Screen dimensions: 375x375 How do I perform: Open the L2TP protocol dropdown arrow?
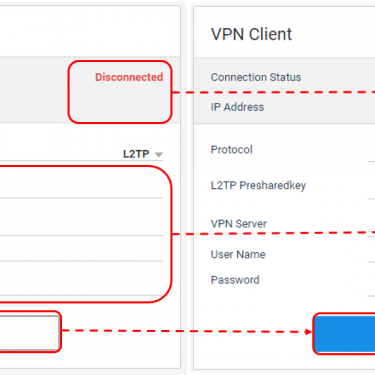click(x=159, y=155)
